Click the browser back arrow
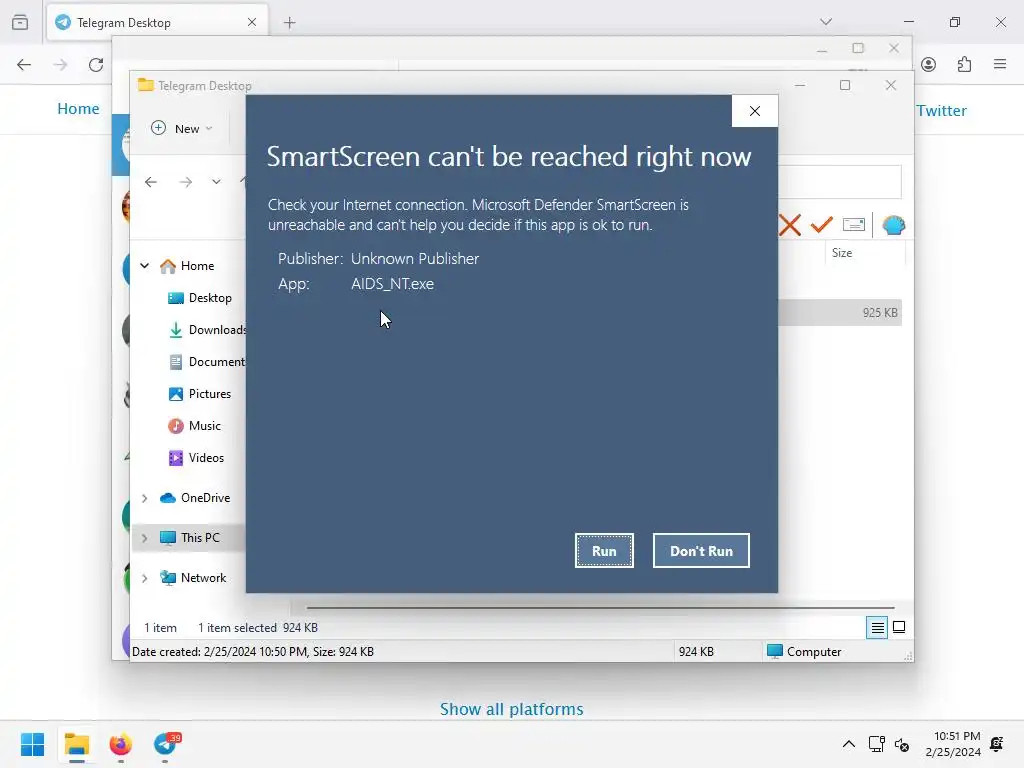 [24, 65]
